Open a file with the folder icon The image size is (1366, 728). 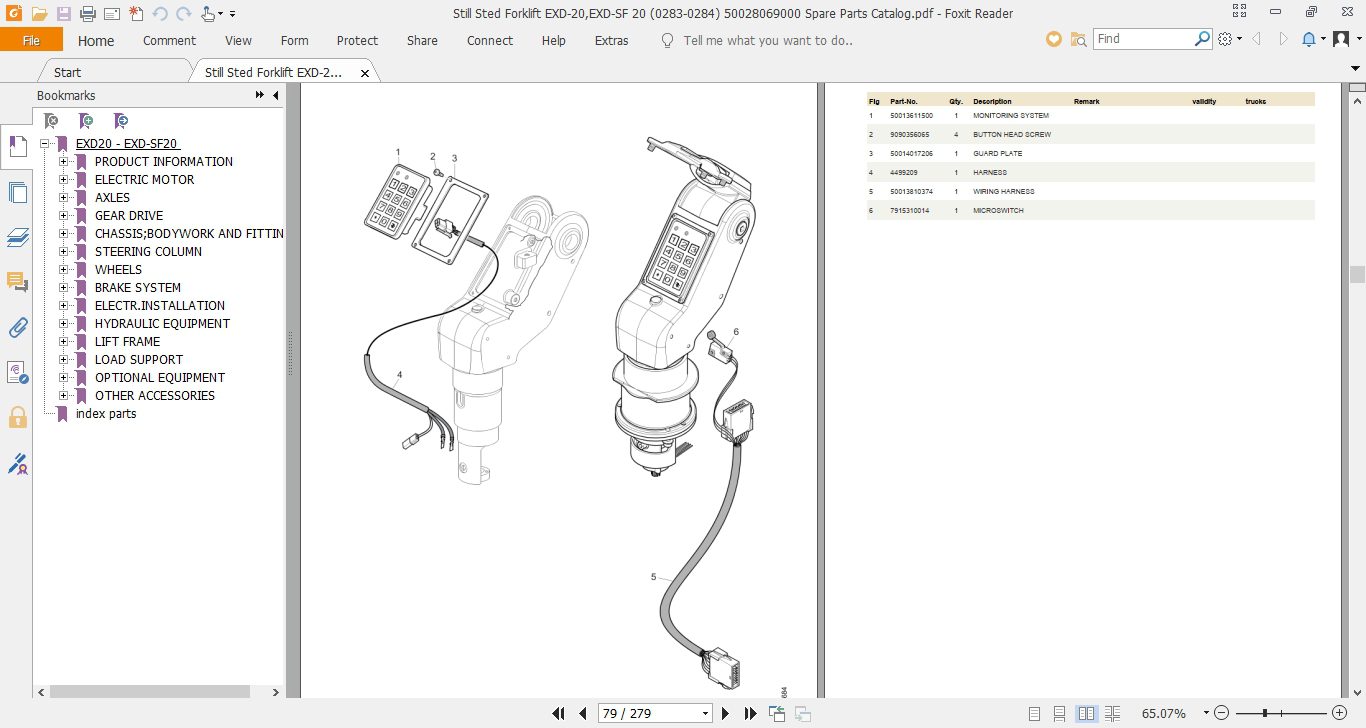39,14
